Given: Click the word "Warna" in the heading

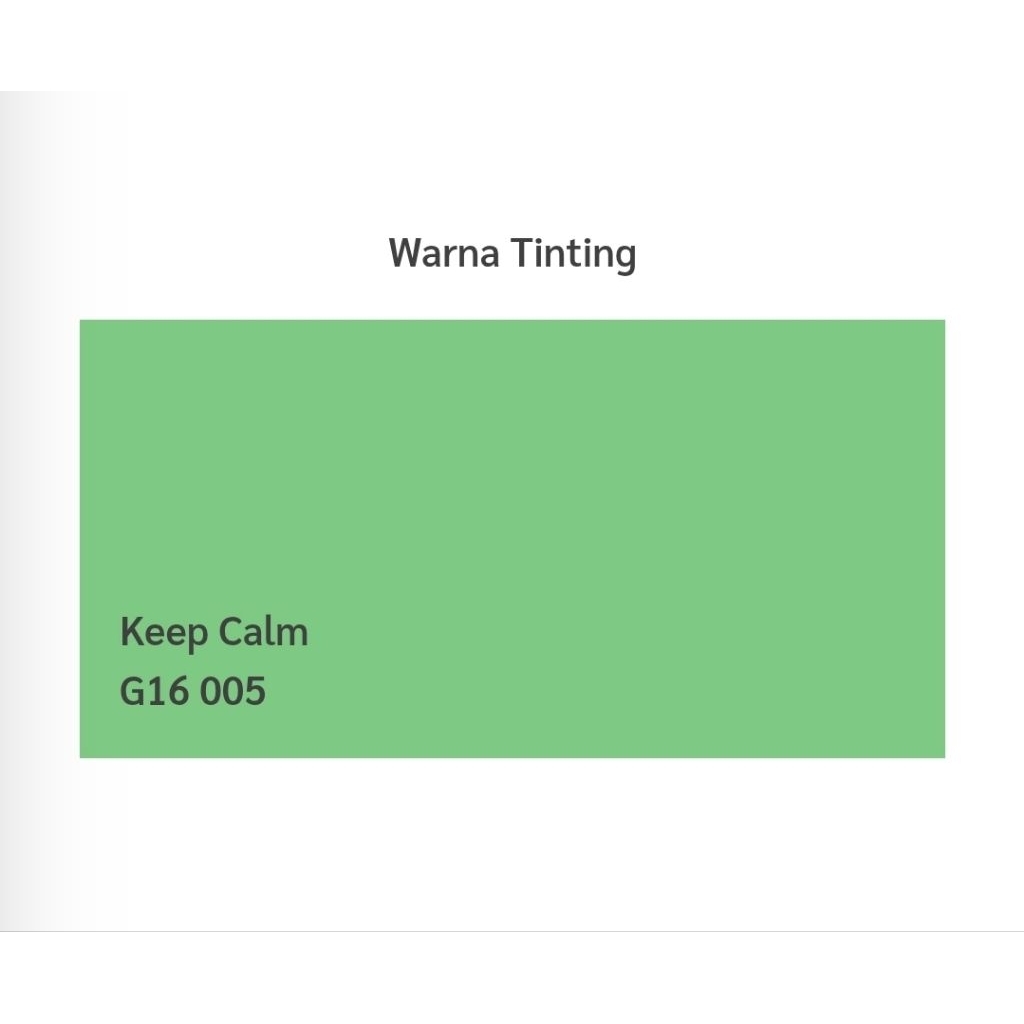Looking at the screenshot, I should point(444,253).
